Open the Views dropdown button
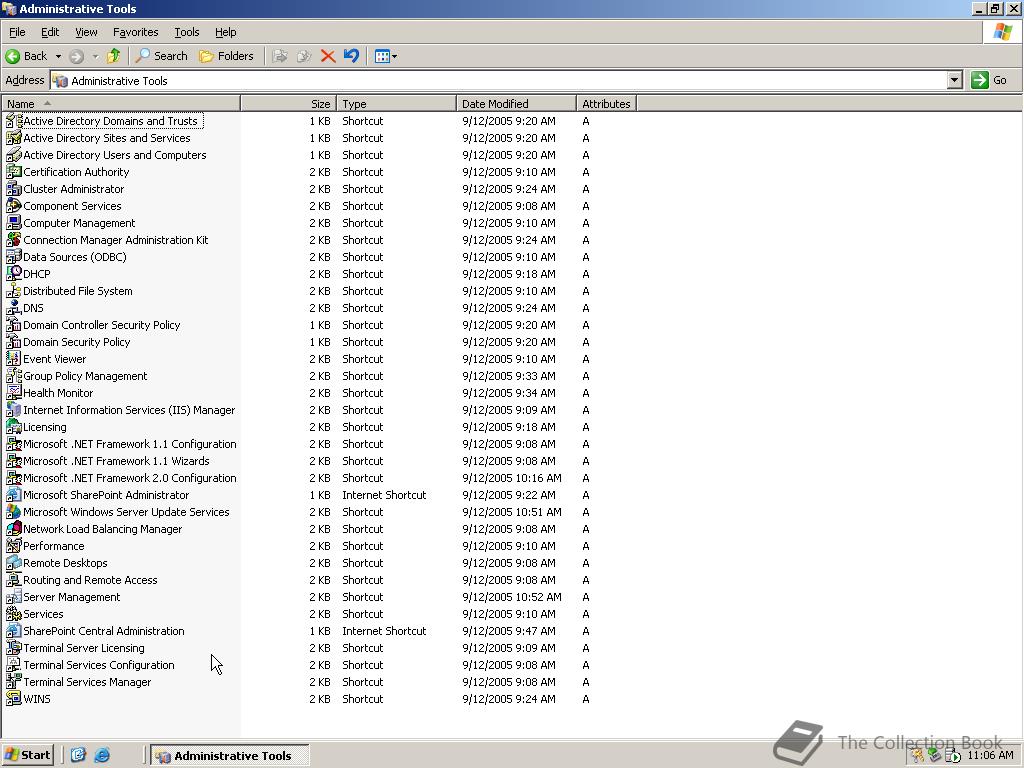 385,56
